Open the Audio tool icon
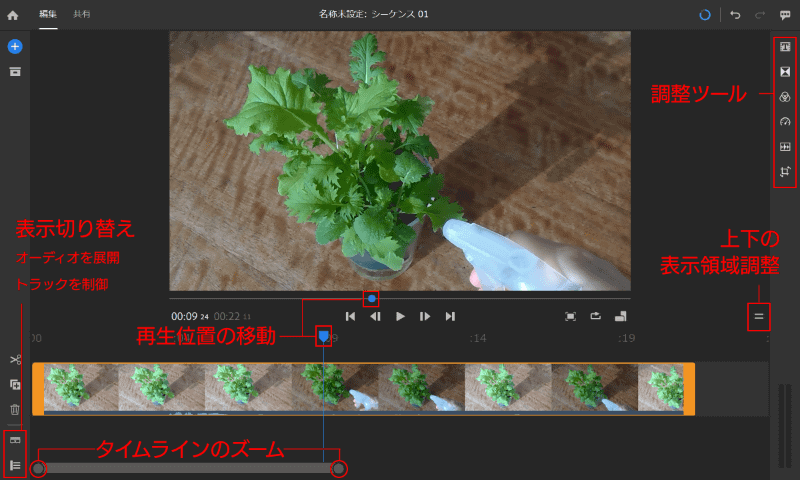This screenshot has height=480, width=800. [x=785, y=146]
